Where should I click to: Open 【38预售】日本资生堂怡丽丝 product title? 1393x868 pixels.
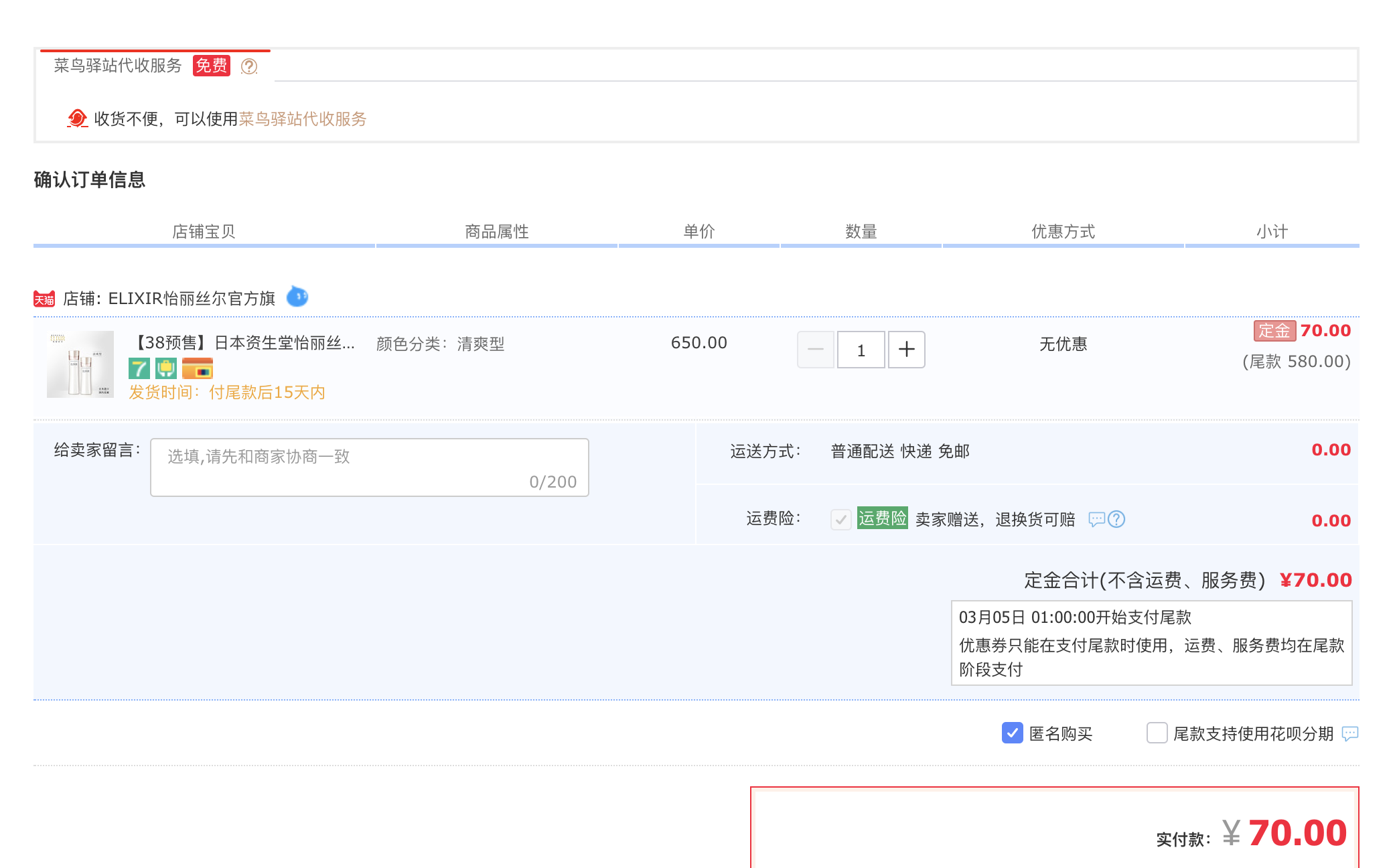click(242, 344)
